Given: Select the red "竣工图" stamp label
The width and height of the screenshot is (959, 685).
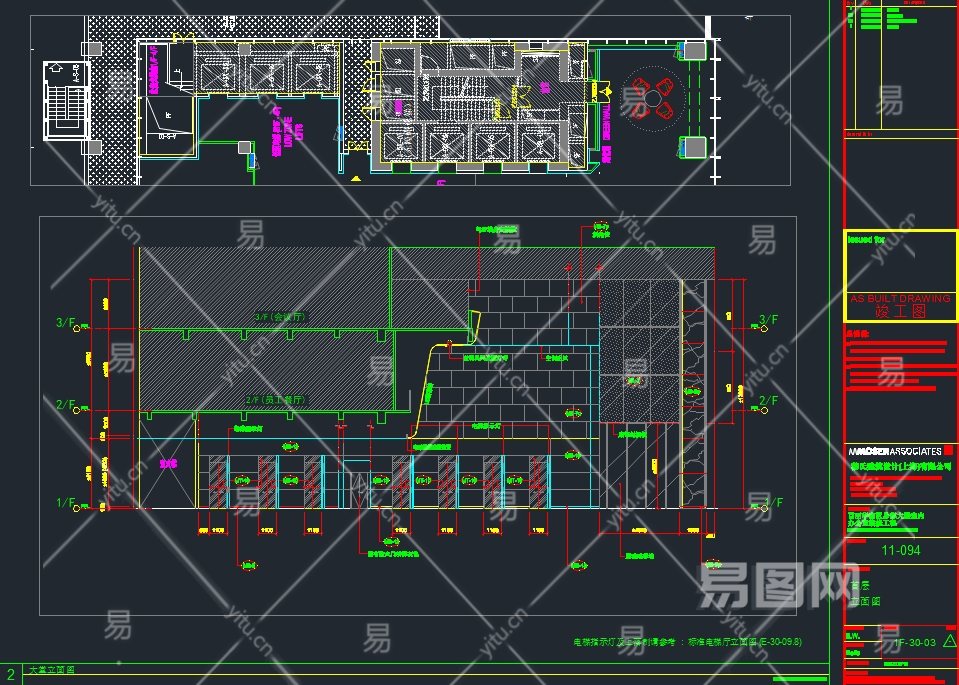Looking at the screenshot, I should pyautogui.click(x=900, y=311).
